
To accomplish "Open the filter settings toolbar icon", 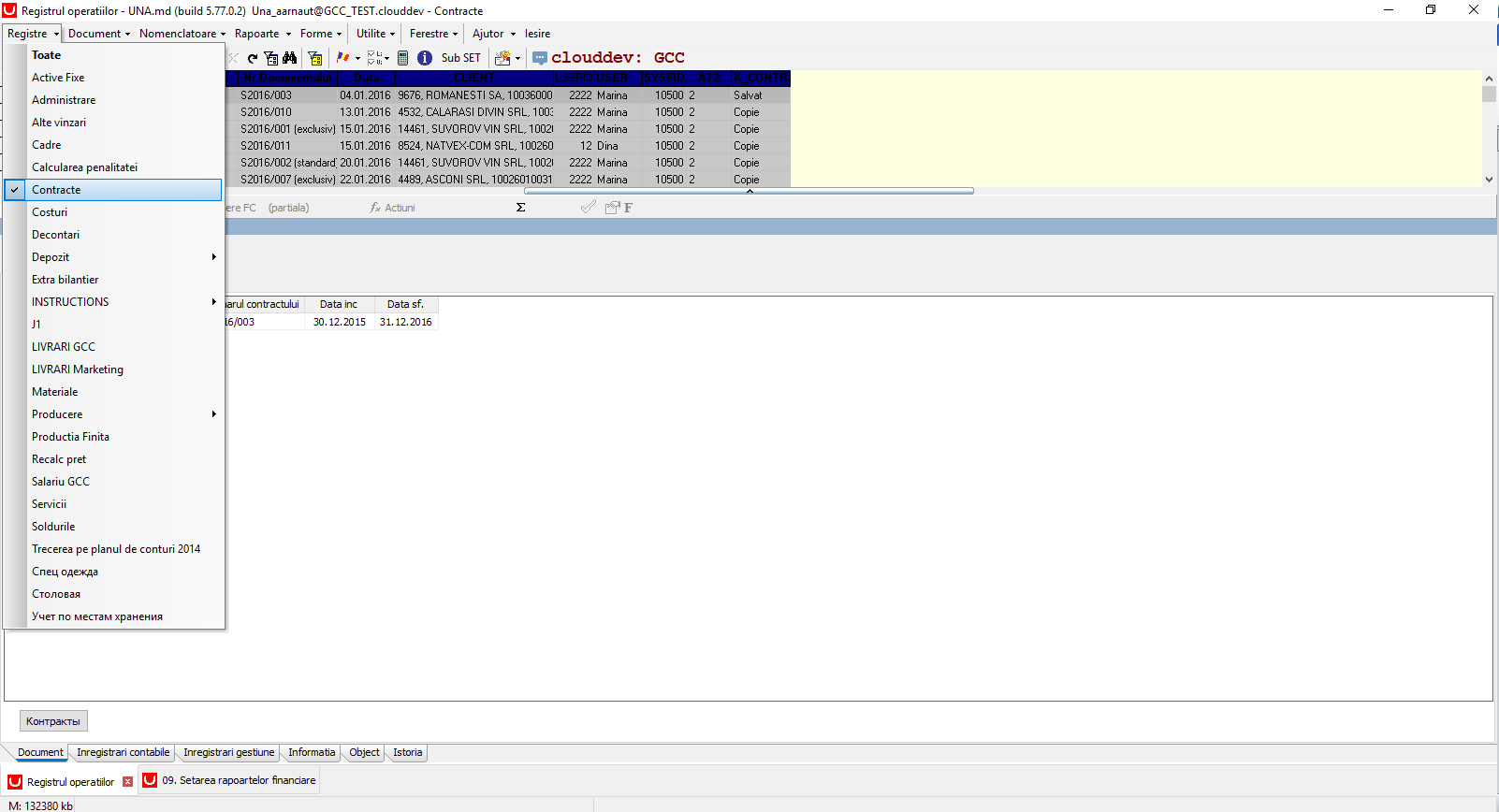I will coord(270,58).
